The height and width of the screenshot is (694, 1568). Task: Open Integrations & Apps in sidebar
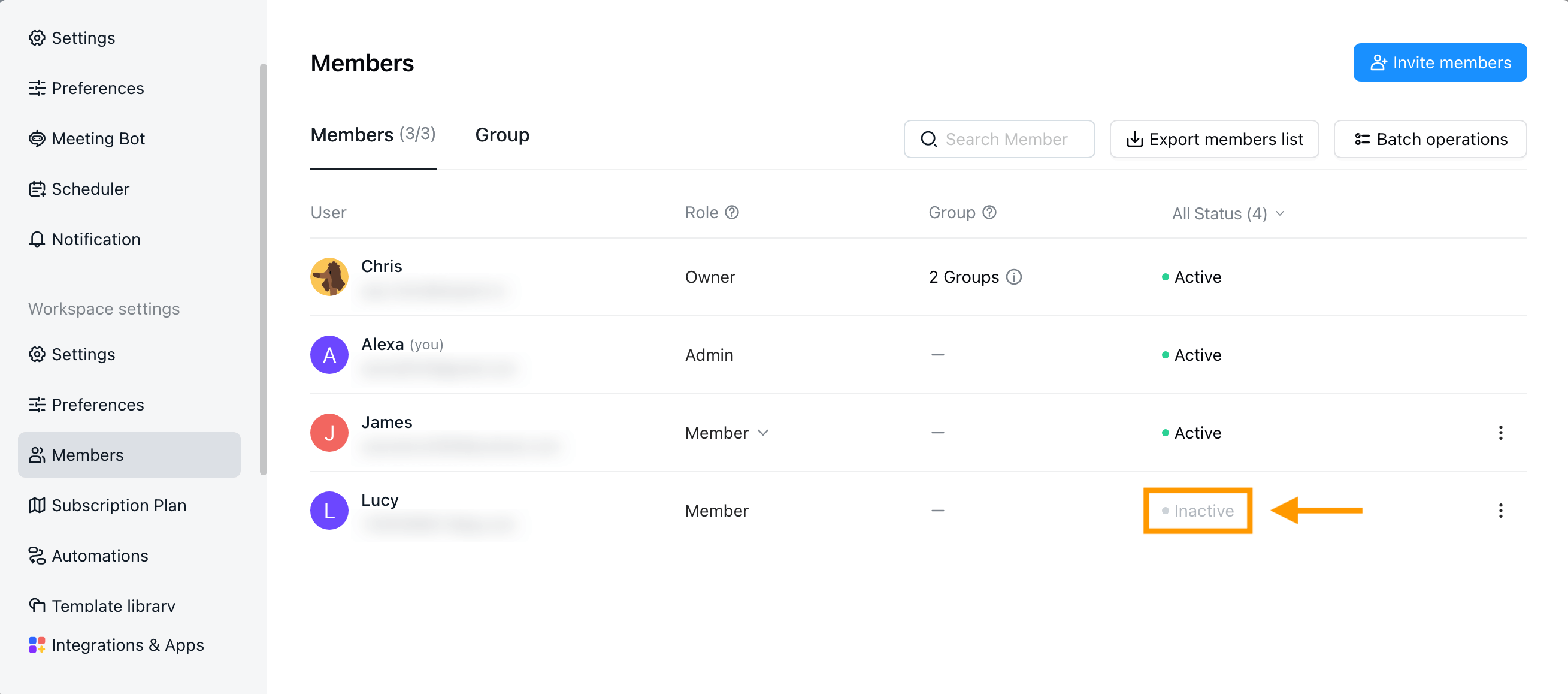(x=126, y=645)
